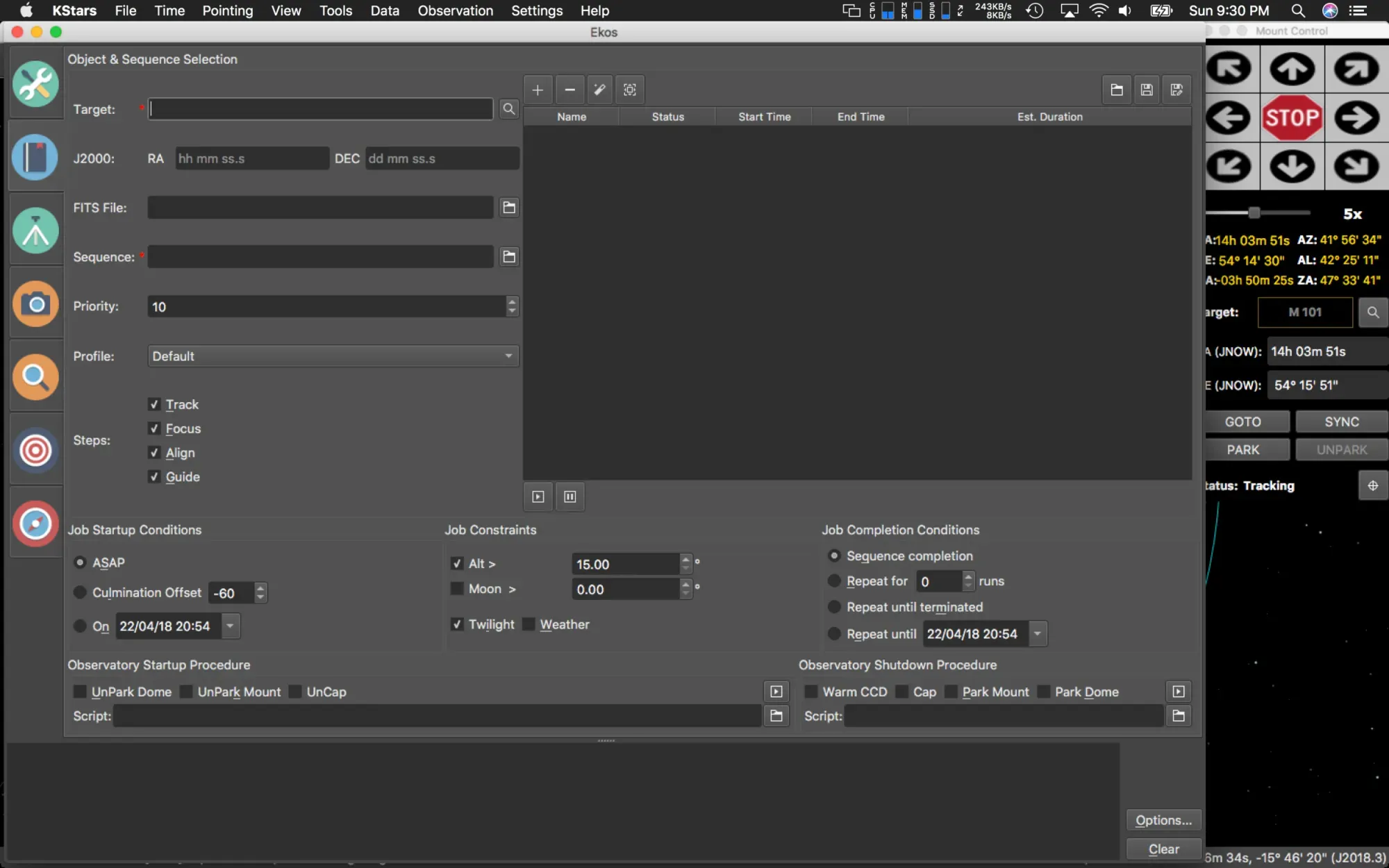Open the Guide module compass icon
This screenshot has height=868, width=1389.
pos(35,523)
